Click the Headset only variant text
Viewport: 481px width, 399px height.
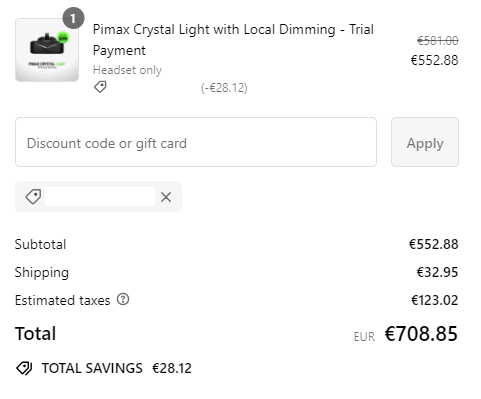click(x=127, y=70)
